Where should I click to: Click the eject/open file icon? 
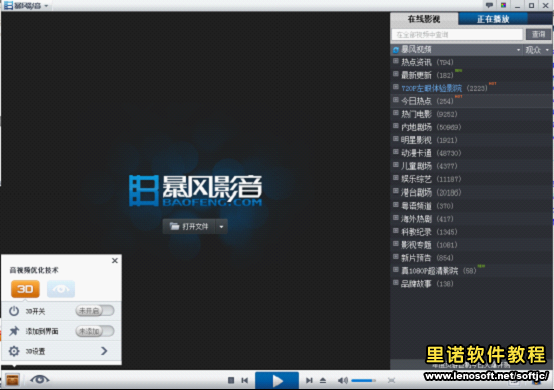click(x=323, y=380)
